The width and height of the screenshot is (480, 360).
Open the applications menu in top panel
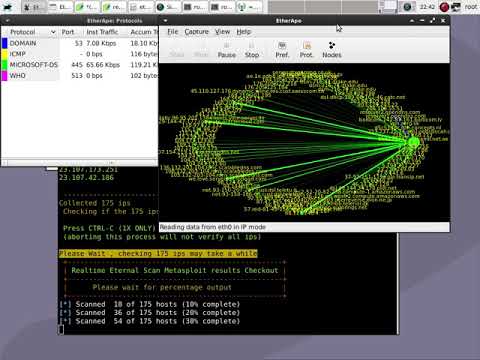(x=8, y=7)
